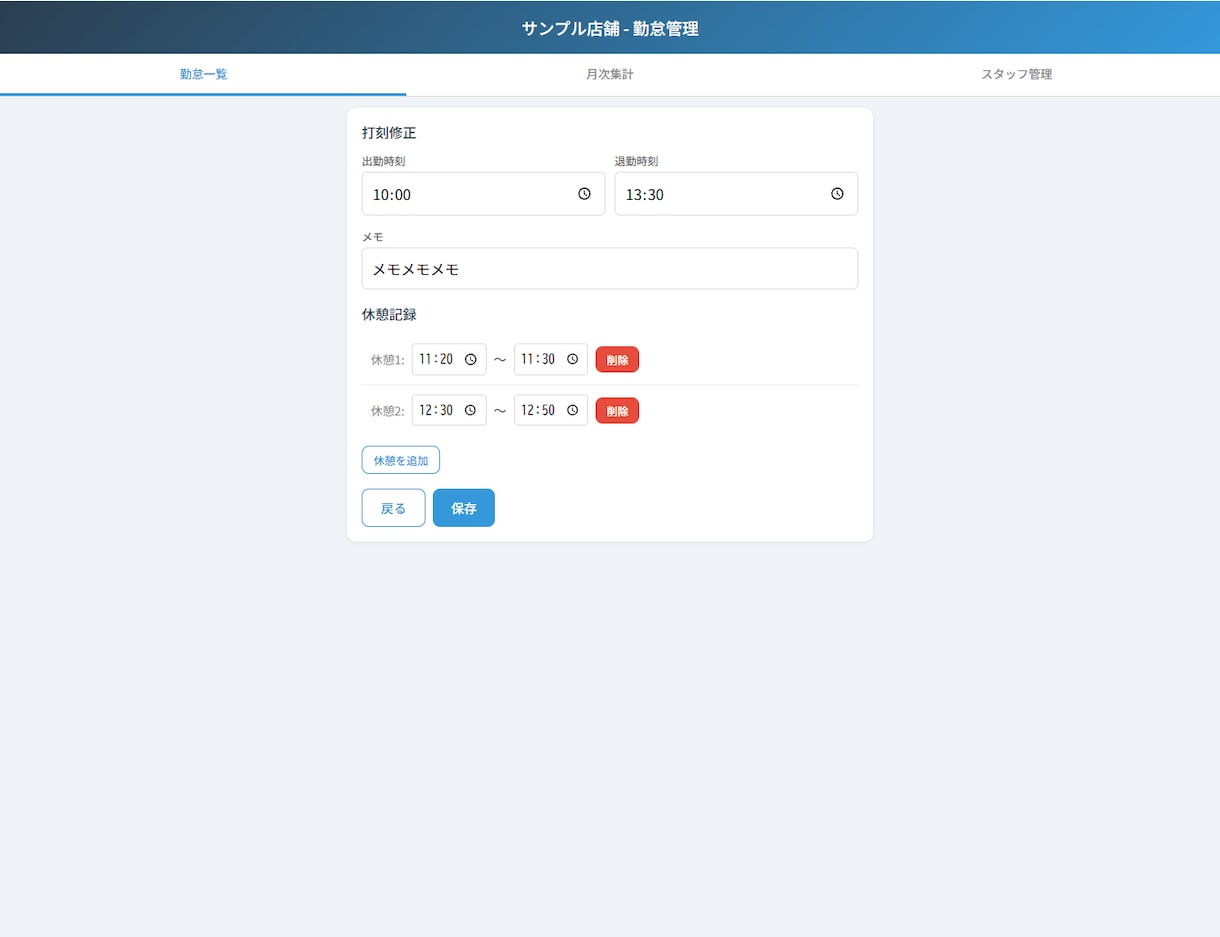Open the スタッフ管理 tab
The height and width of the screenshot is (937, 1220).
[x=1016, y=75]
